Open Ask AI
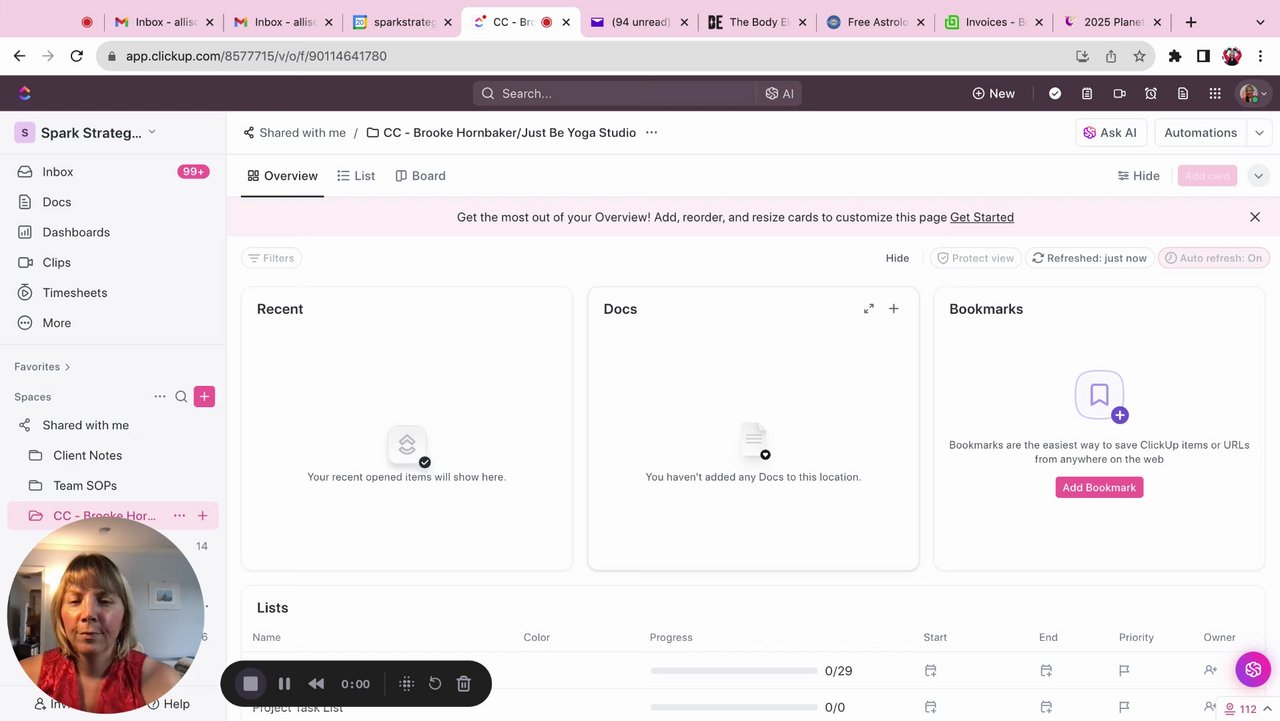The height and width of the screenshot is (721, 1280). click(x=1110, y=132)
